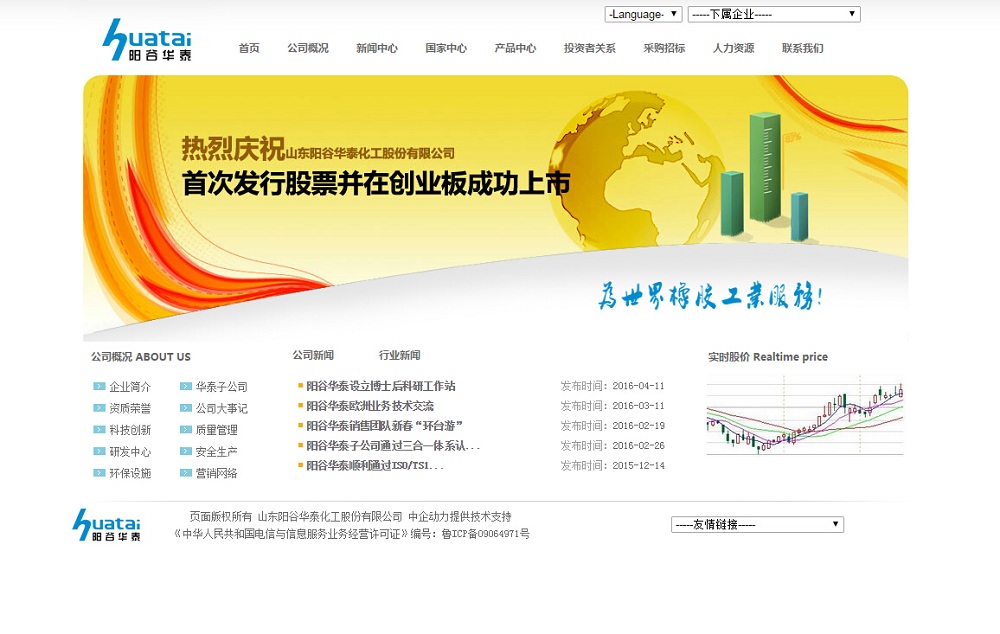
Task: Go to 首页 in the navigation
Action: [x=249, y=48]
